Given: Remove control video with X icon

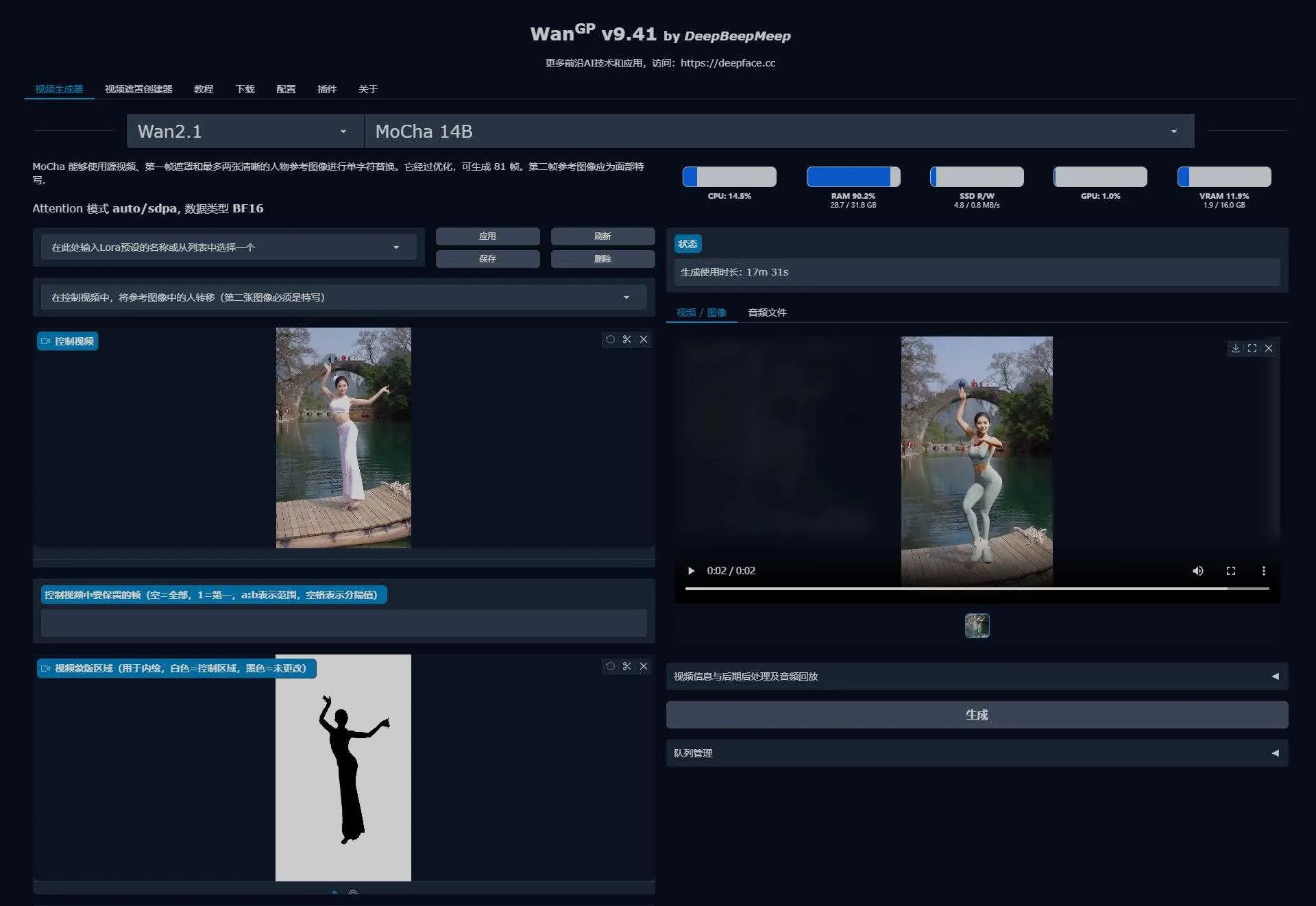Looking at the screenshot, I should (644, 339).
